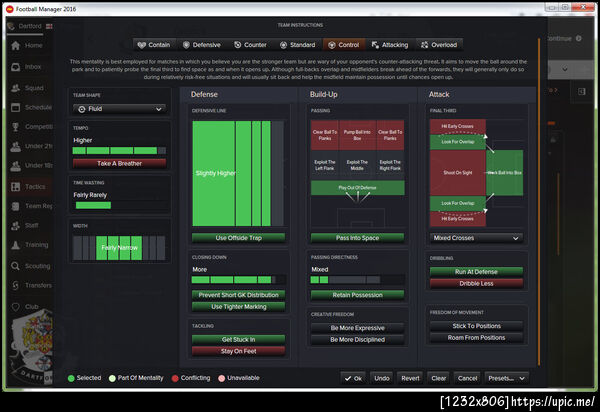The image size is (600, 412).
Task: Toggle Prevent Short GK Distribution
Action: point(238,295)
